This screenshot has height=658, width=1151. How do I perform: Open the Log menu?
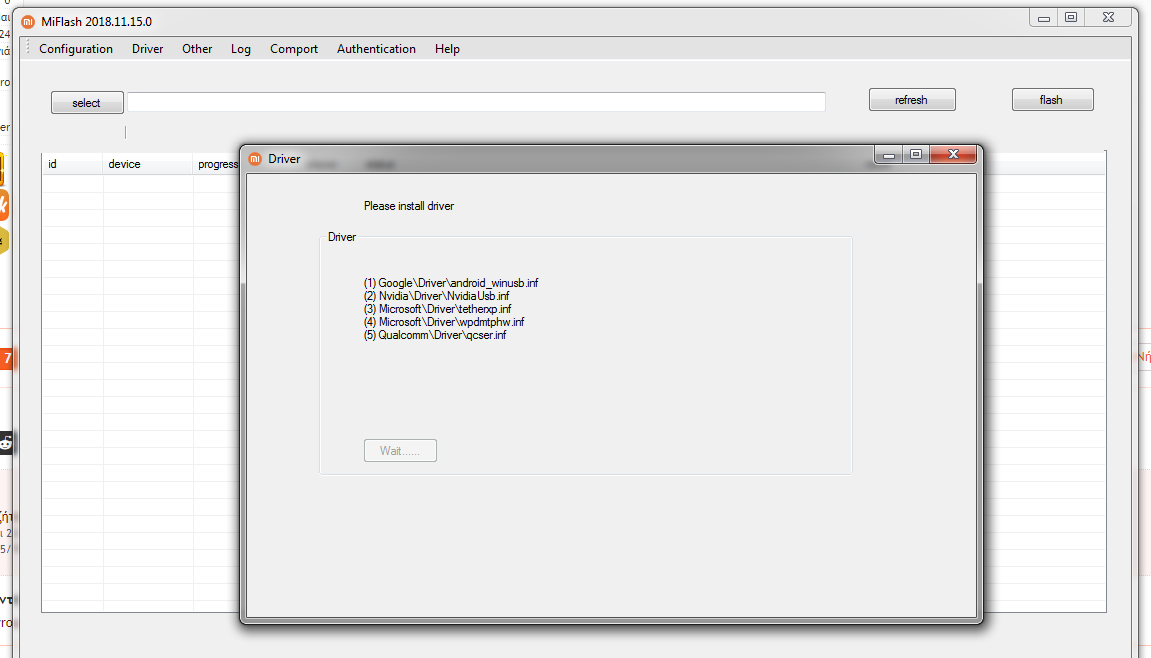point(241,48)
